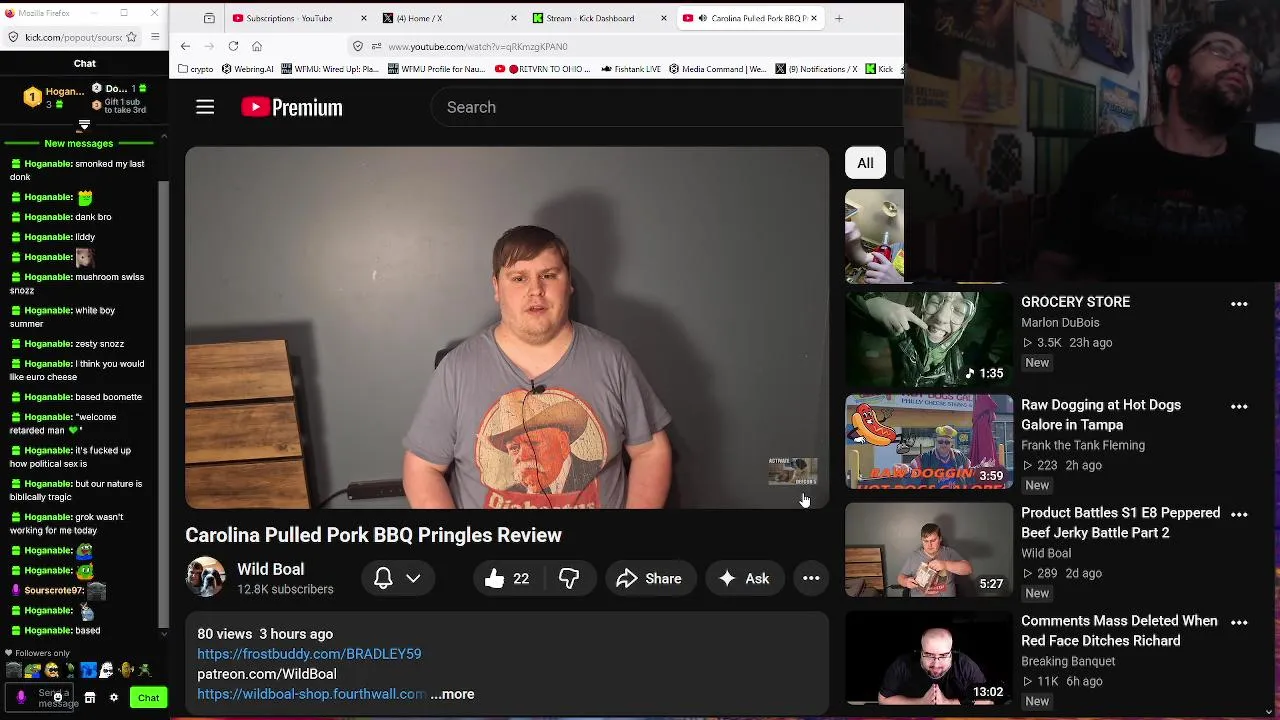Open the Webring.AI bookmark
1280x720 pixels.
[x=247, y=69]
